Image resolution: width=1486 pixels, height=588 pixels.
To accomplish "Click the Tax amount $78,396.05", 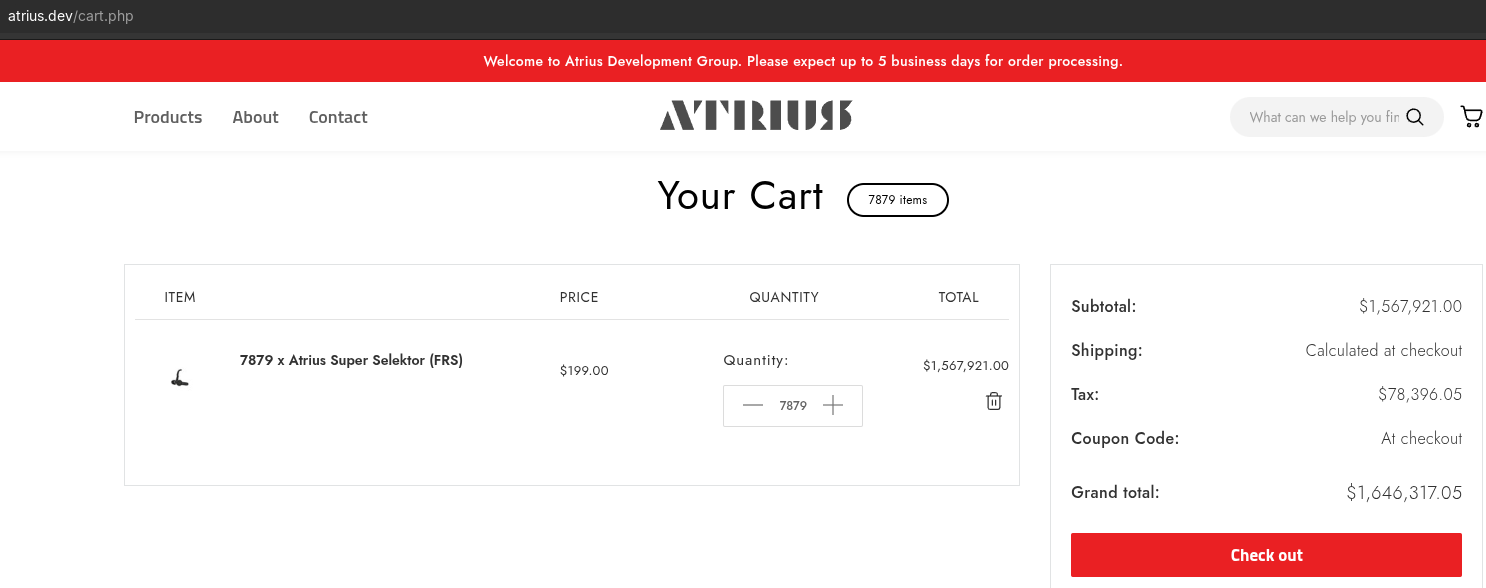I will 1420,395.
